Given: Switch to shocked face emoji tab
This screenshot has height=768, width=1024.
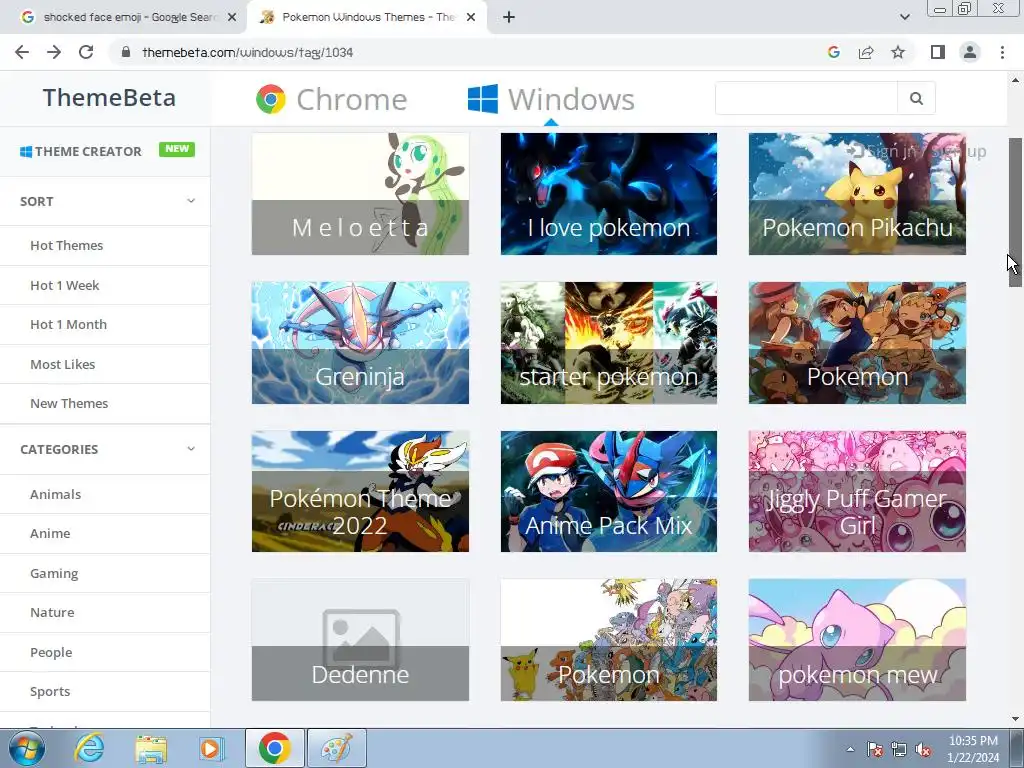Looking at the screenshot, I should pos(123,17).
